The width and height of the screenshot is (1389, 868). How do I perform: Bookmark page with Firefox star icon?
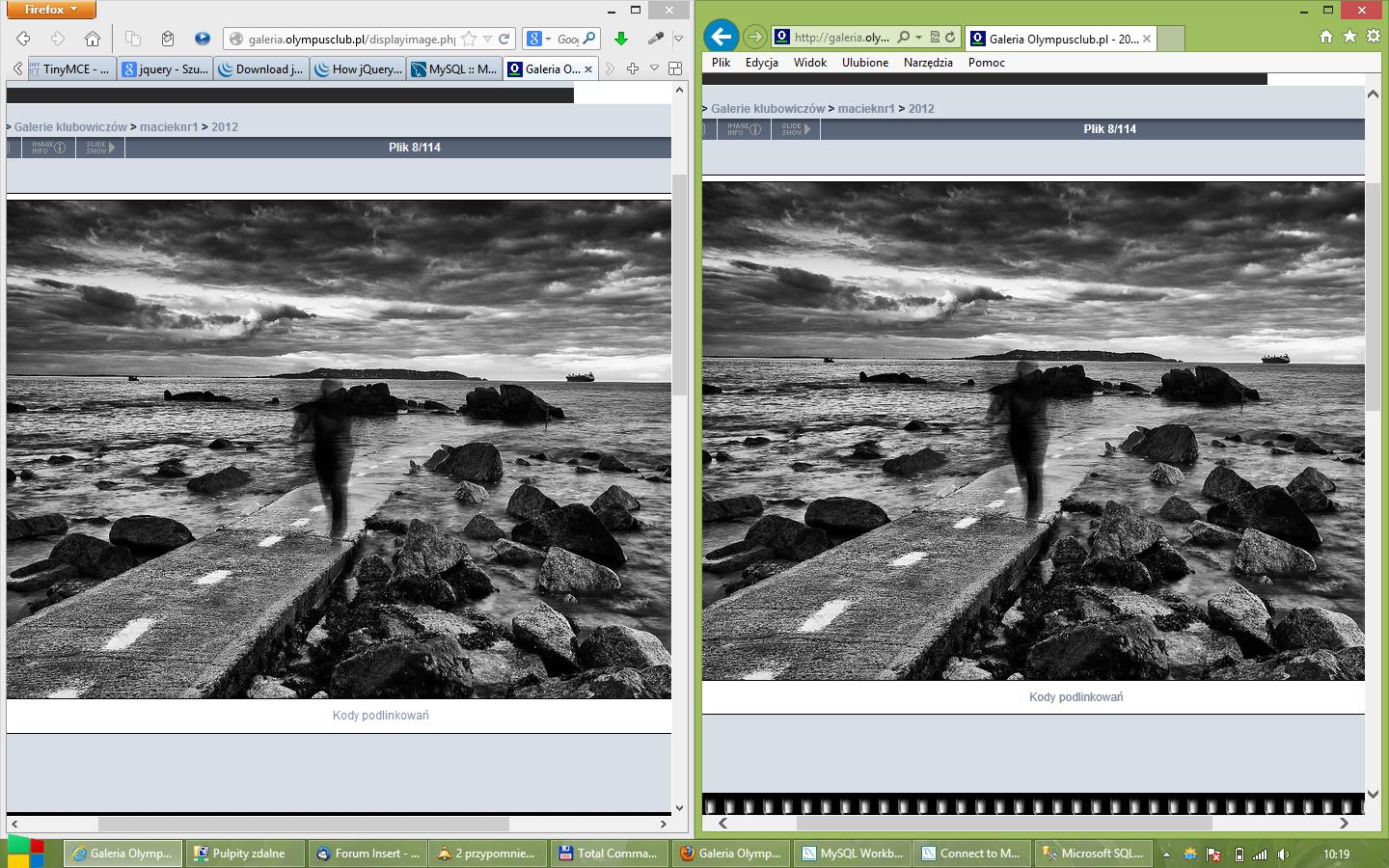coord(469,39)
